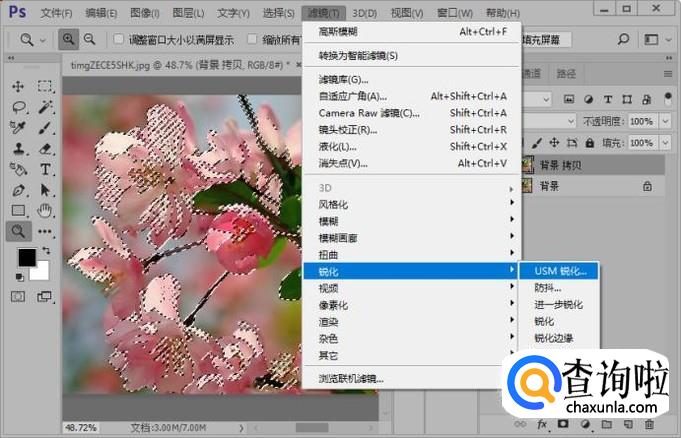
Task: Select the Path Selection arrow tool
Action: coord(45,190)
